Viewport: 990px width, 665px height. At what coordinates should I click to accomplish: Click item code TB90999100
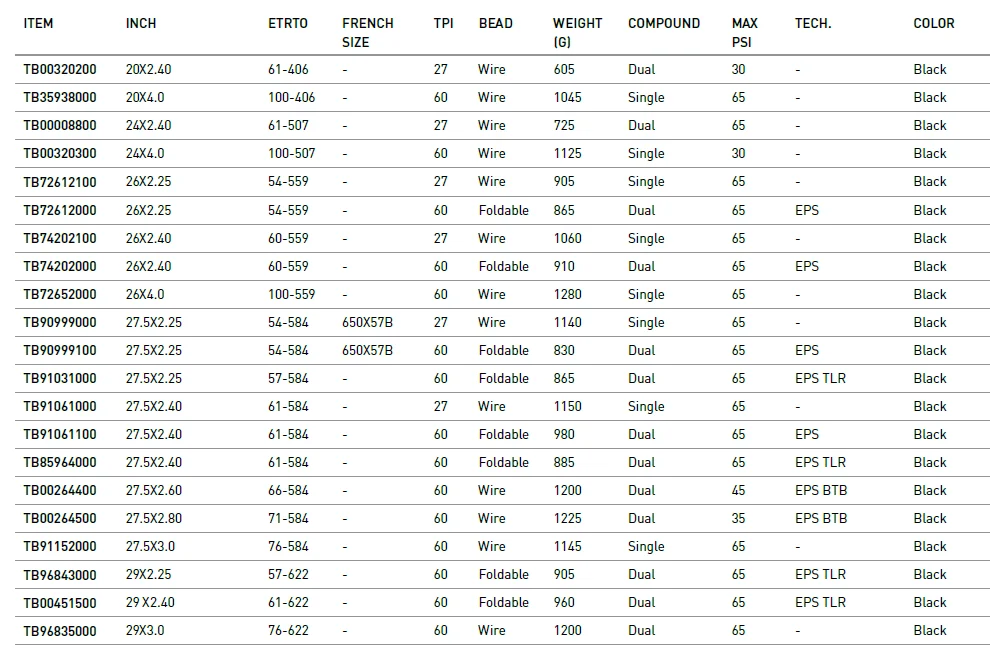click(x=60, y=351)
